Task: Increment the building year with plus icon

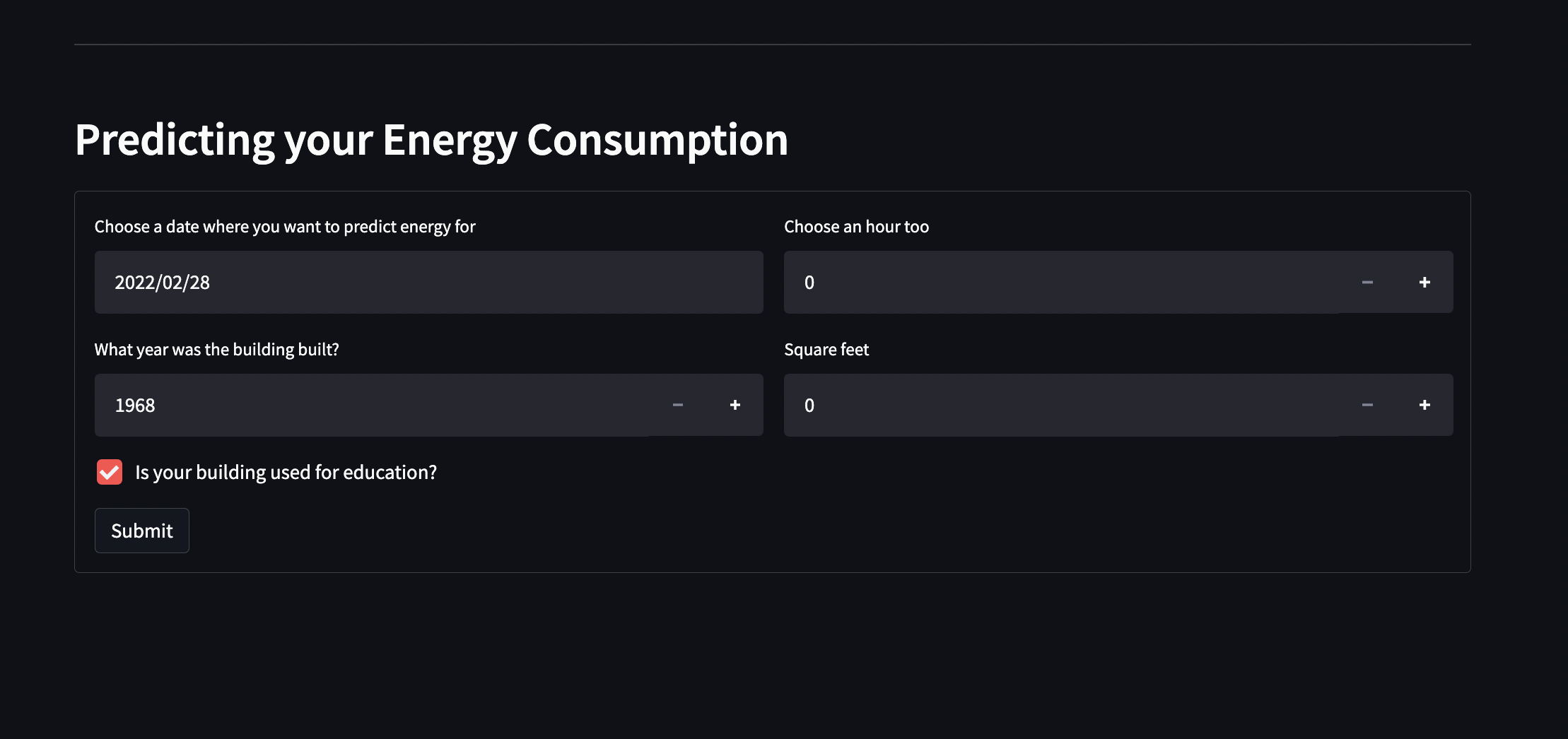Action: 735,405
